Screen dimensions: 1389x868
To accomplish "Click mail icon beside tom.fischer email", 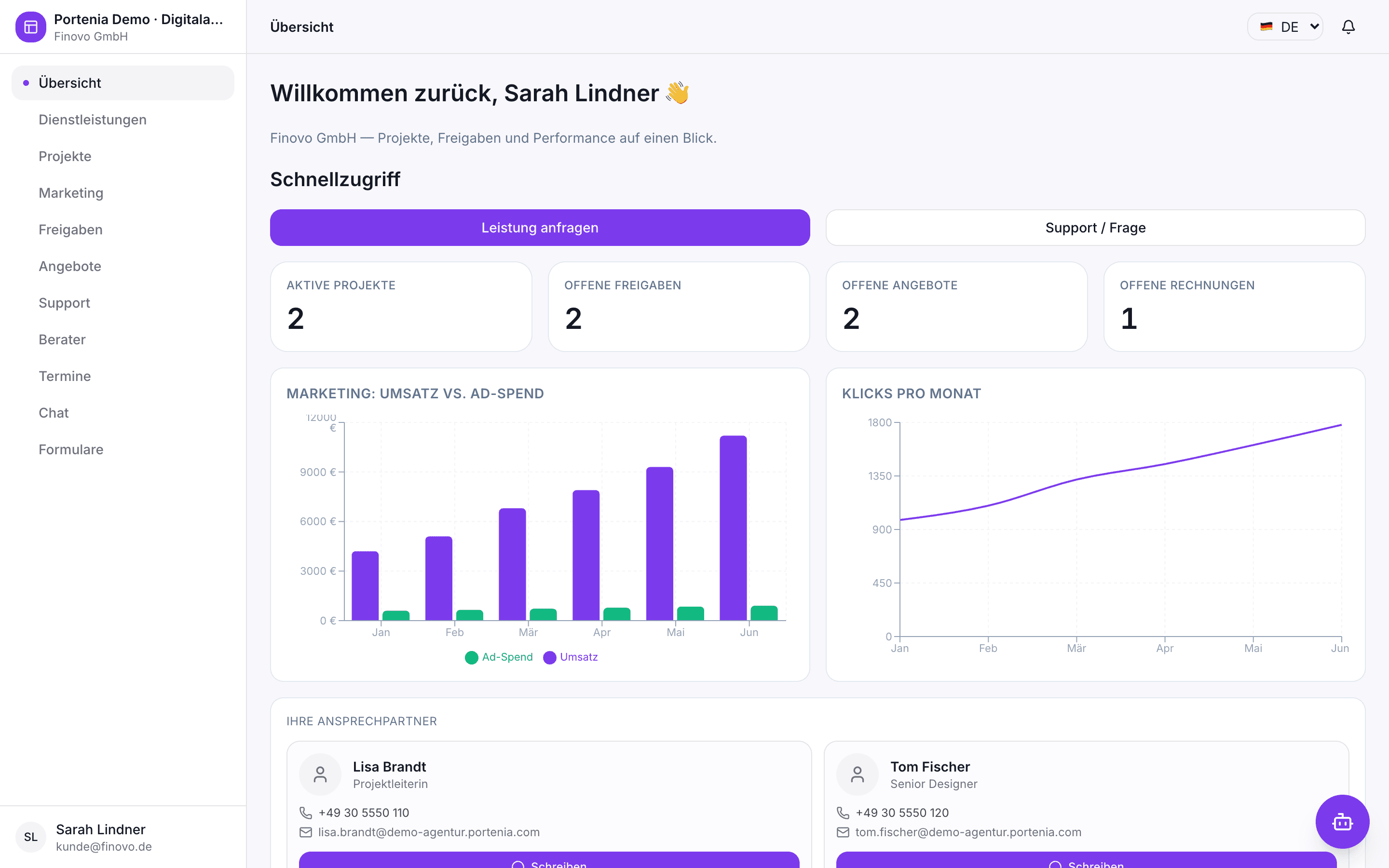I will click(843, 832).
